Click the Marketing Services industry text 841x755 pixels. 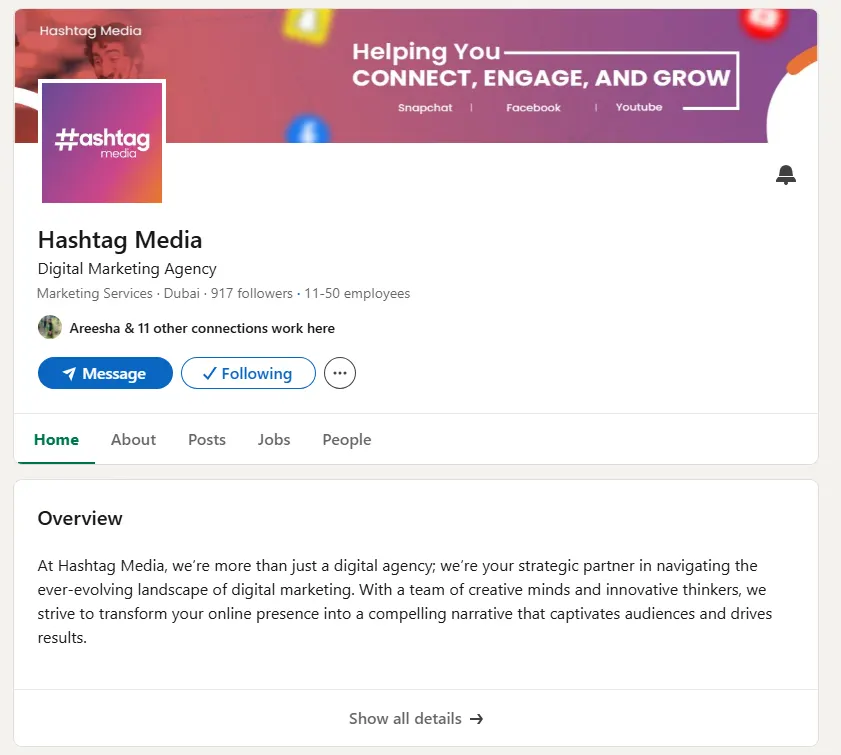point(95,293)
